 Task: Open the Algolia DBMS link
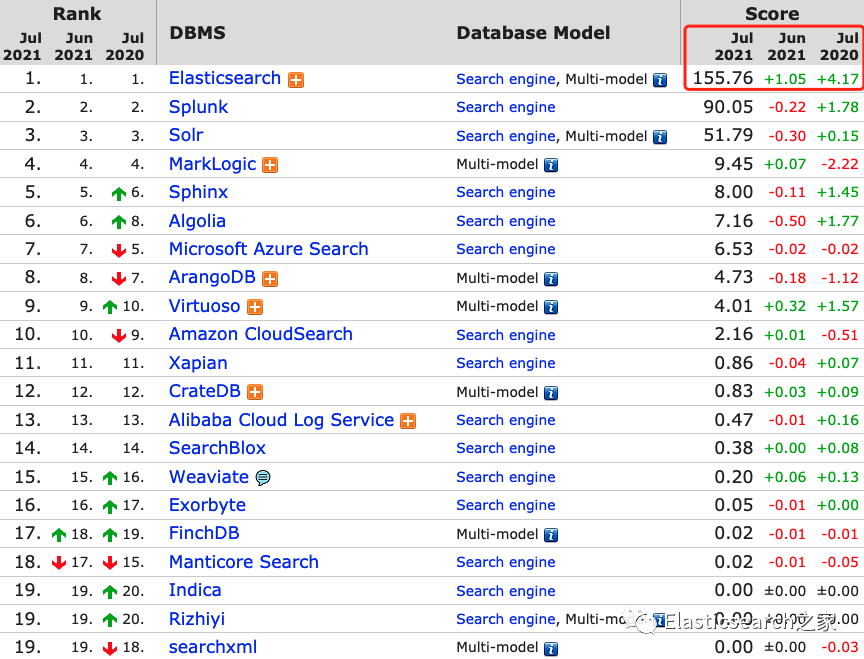tap(197, 221)
